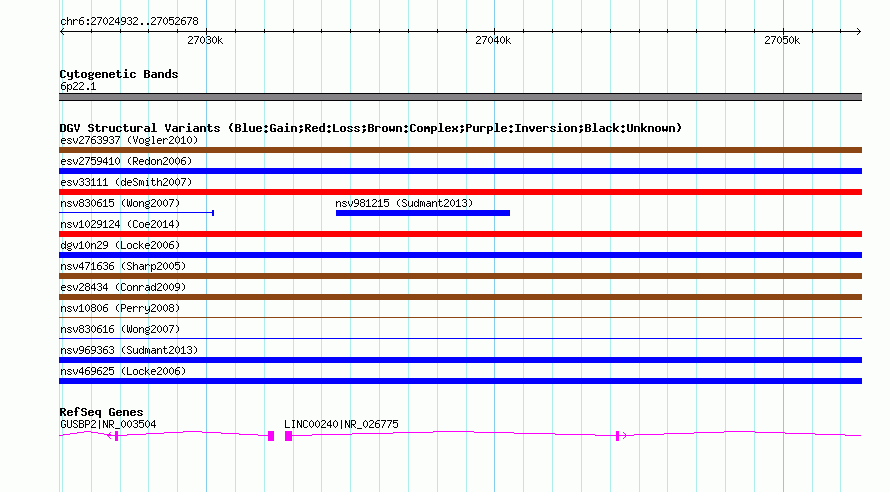Select the brown esv28434 complex bar

[x=460, y=297]
